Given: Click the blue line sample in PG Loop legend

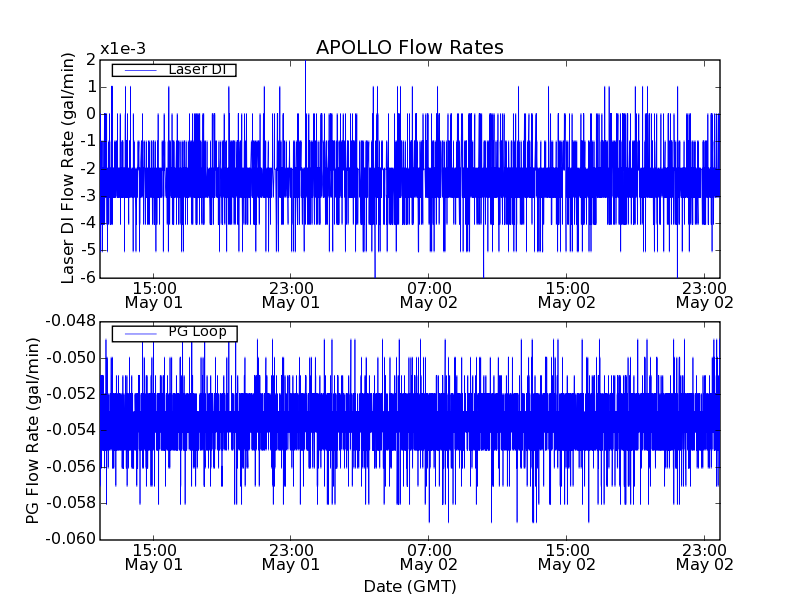Looking at the screenshot, I should 138,333.
